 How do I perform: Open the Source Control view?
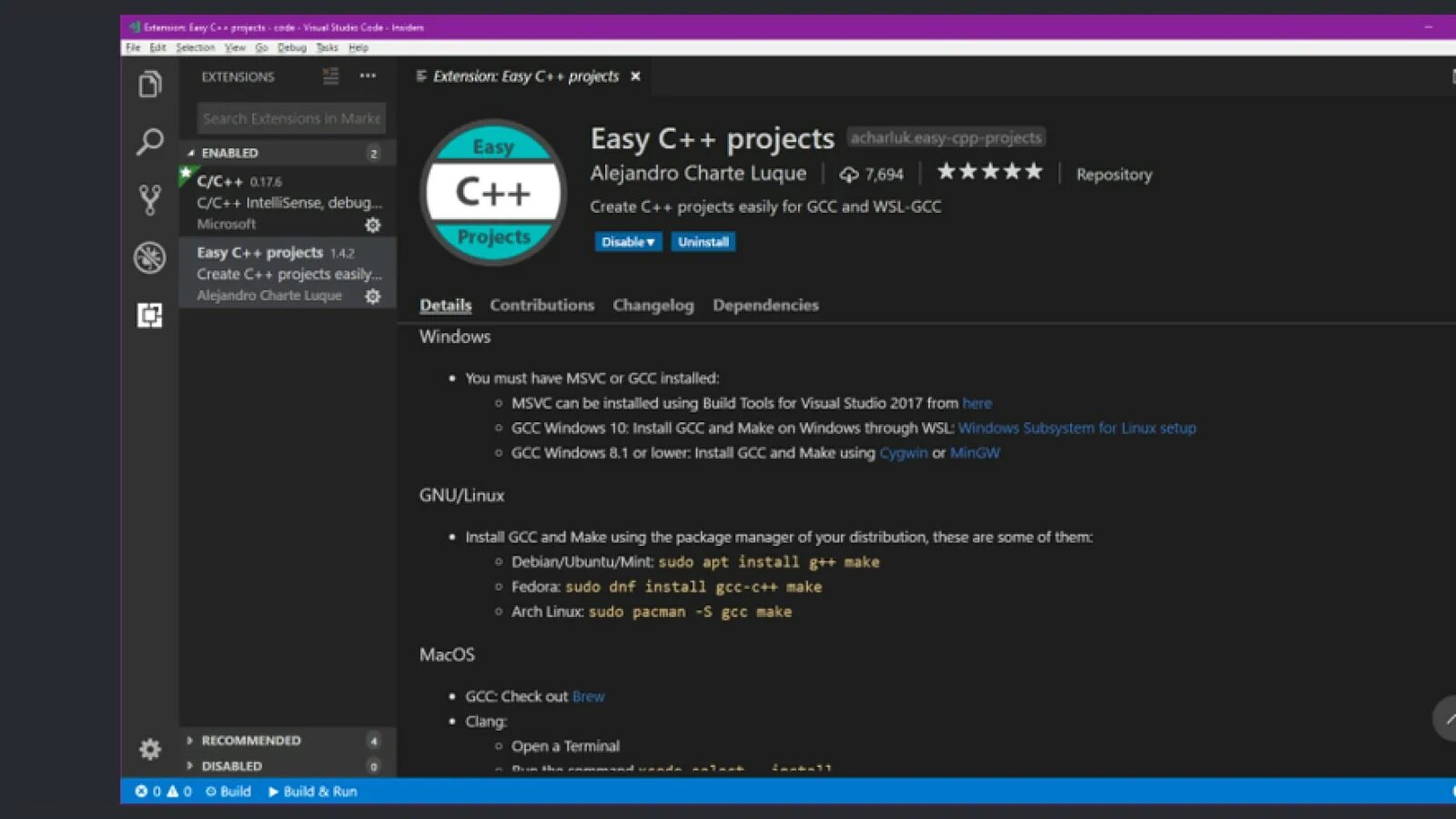point(150,199)
